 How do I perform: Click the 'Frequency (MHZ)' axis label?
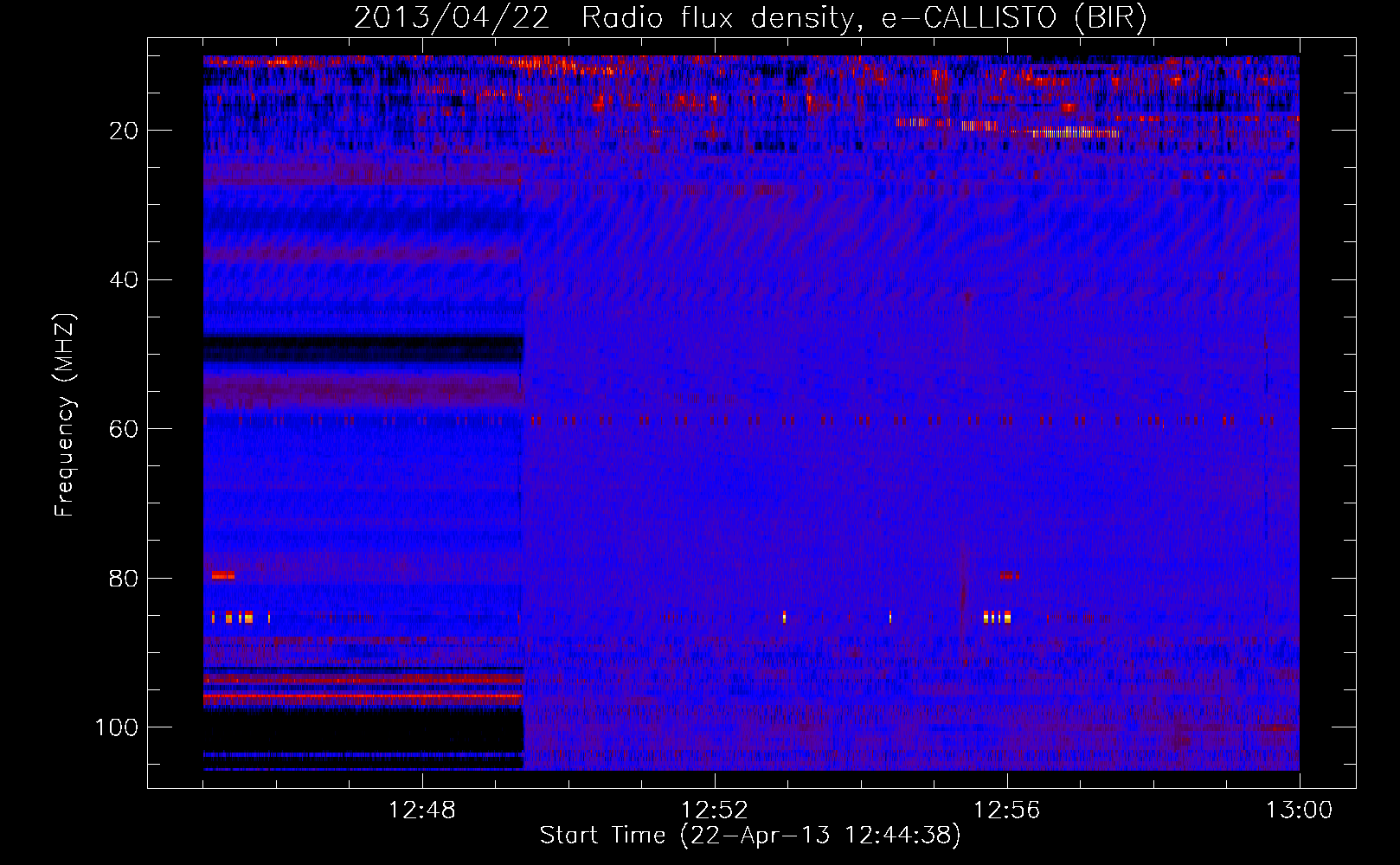click(65, 414)
